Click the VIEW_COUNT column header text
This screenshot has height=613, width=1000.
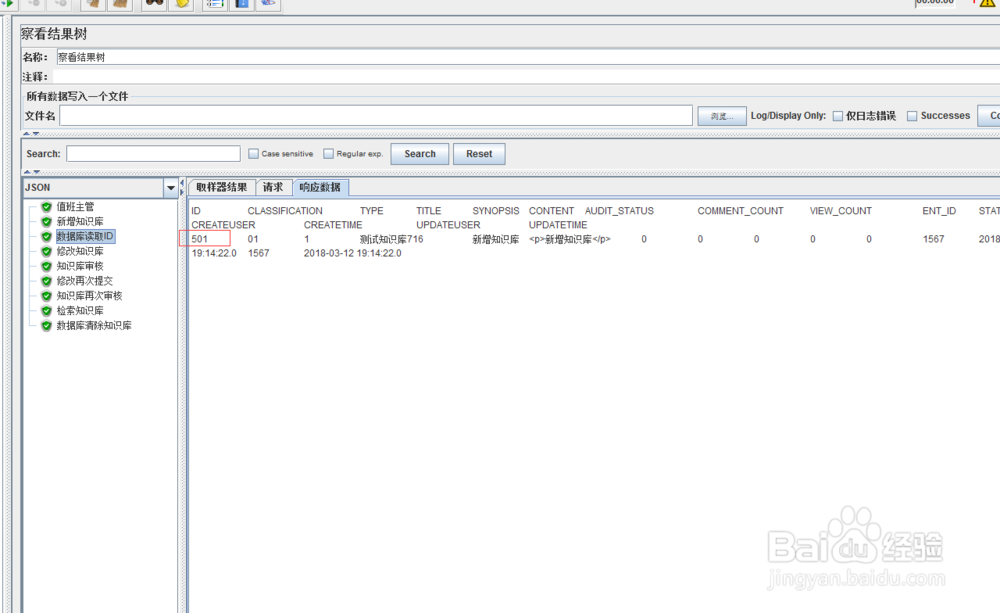(x=841, y=211)
